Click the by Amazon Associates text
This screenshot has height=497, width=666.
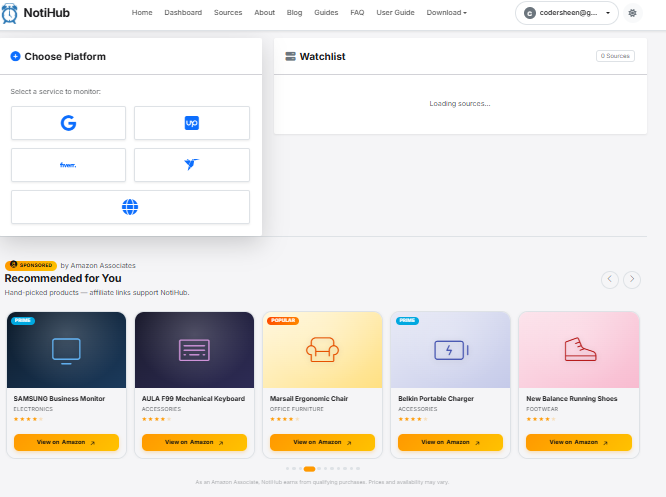pyautogui.click(x=98, y=265)
